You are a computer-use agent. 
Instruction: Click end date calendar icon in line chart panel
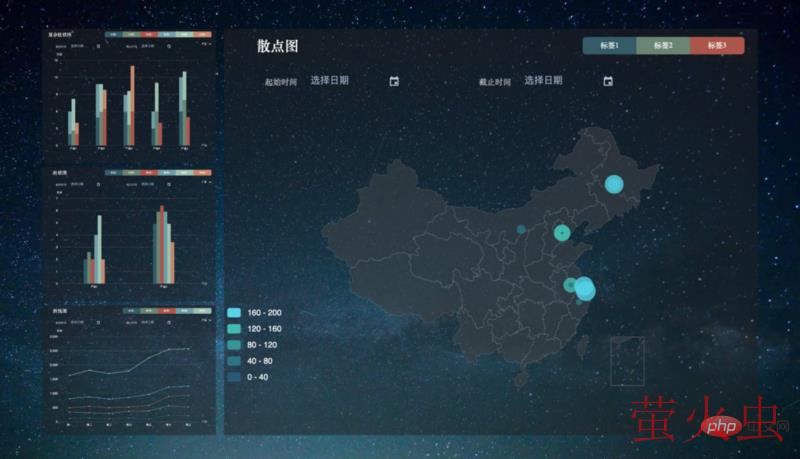[169, 322]
